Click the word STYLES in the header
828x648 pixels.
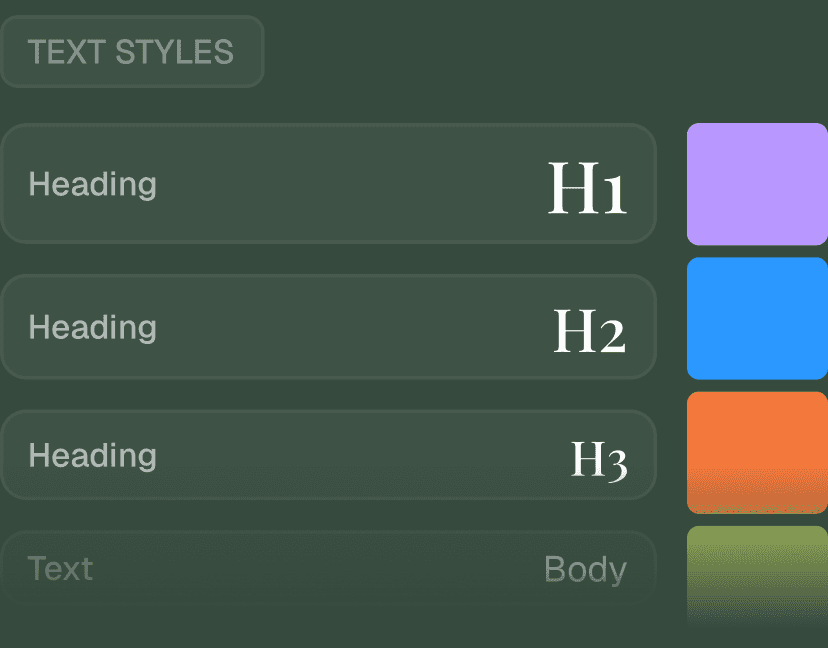pos(174,52)
